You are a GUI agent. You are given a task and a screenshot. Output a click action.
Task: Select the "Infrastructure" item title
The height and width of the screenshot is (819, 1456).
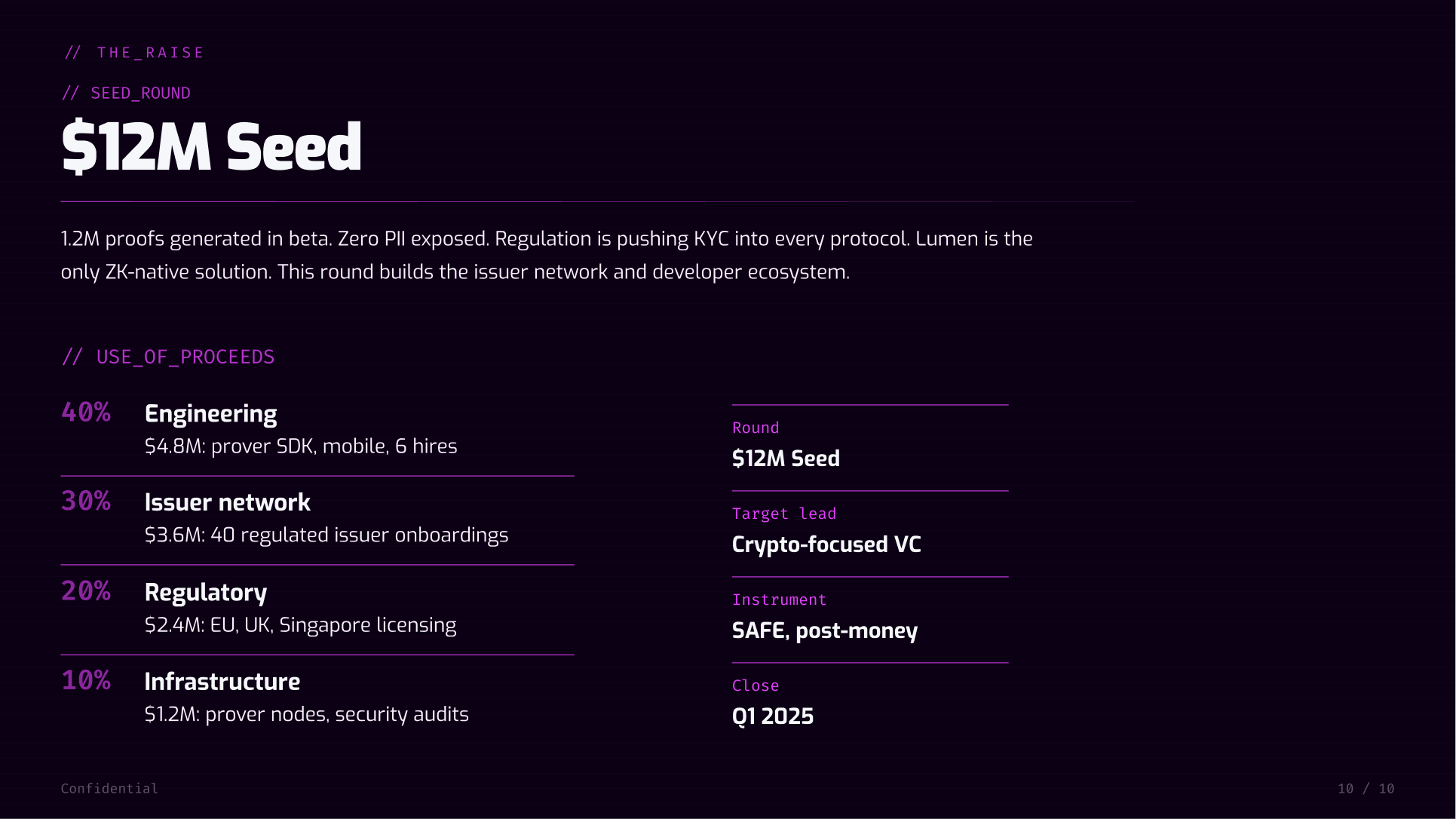pyautogui.click(x=222, y=682)
